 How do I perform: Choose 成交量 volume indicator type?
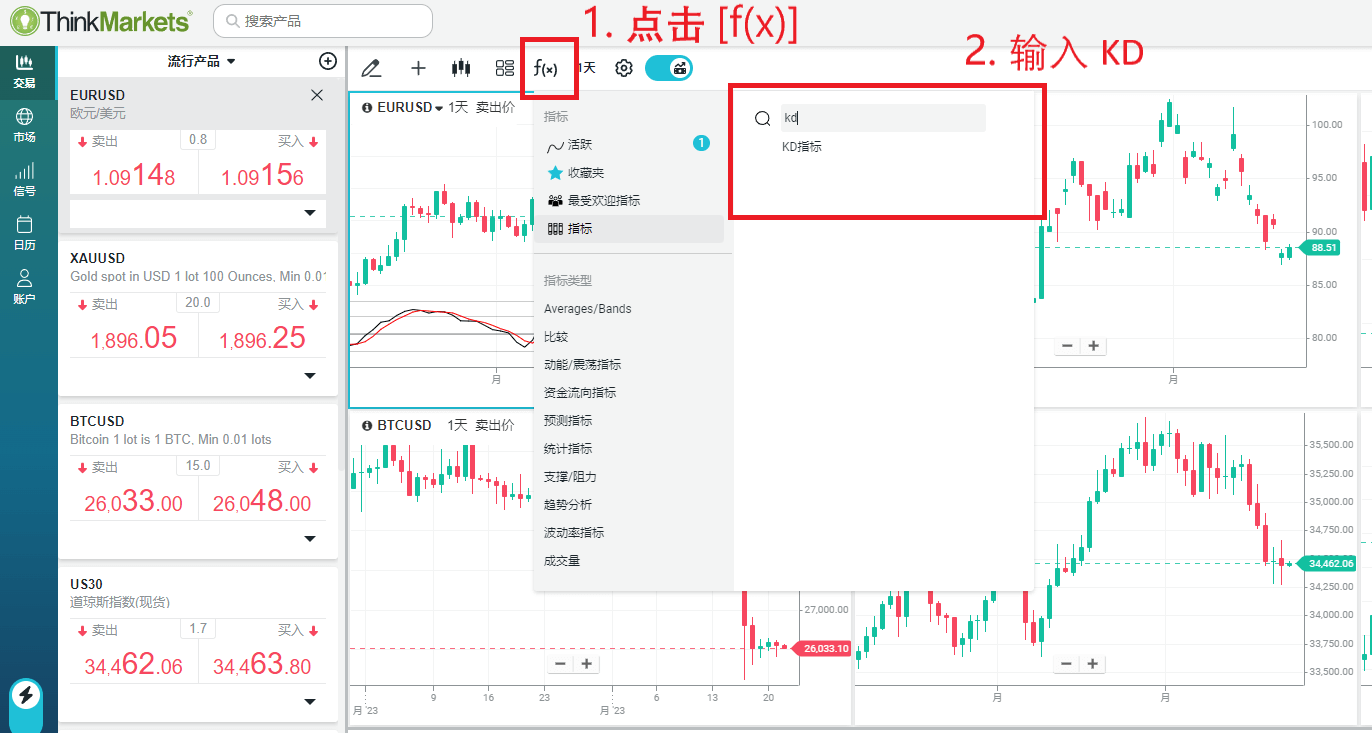(x=562, y=560)
